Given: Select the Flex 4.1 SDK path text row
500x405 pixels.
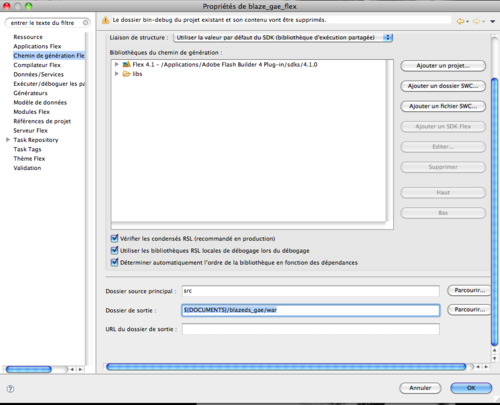Looking at the screenshot, I should tap(225, 64).
